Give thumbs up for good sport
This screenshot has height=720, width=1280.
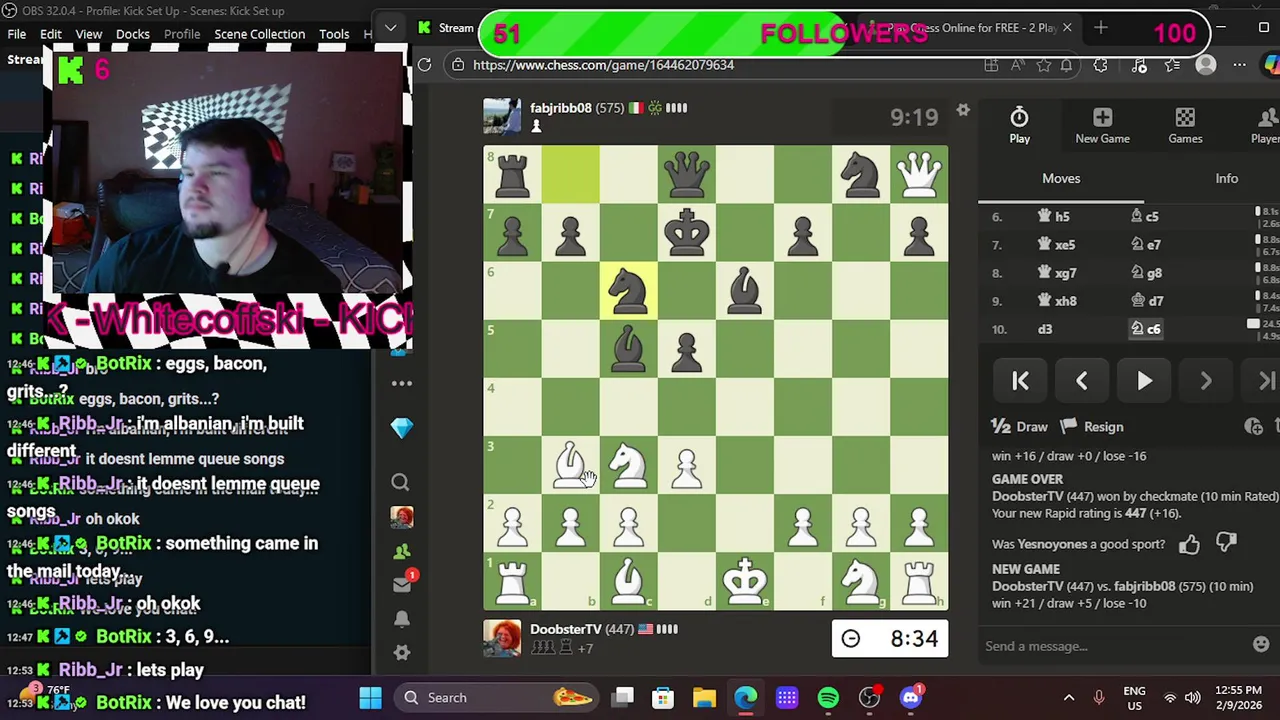pos(1189,544)
